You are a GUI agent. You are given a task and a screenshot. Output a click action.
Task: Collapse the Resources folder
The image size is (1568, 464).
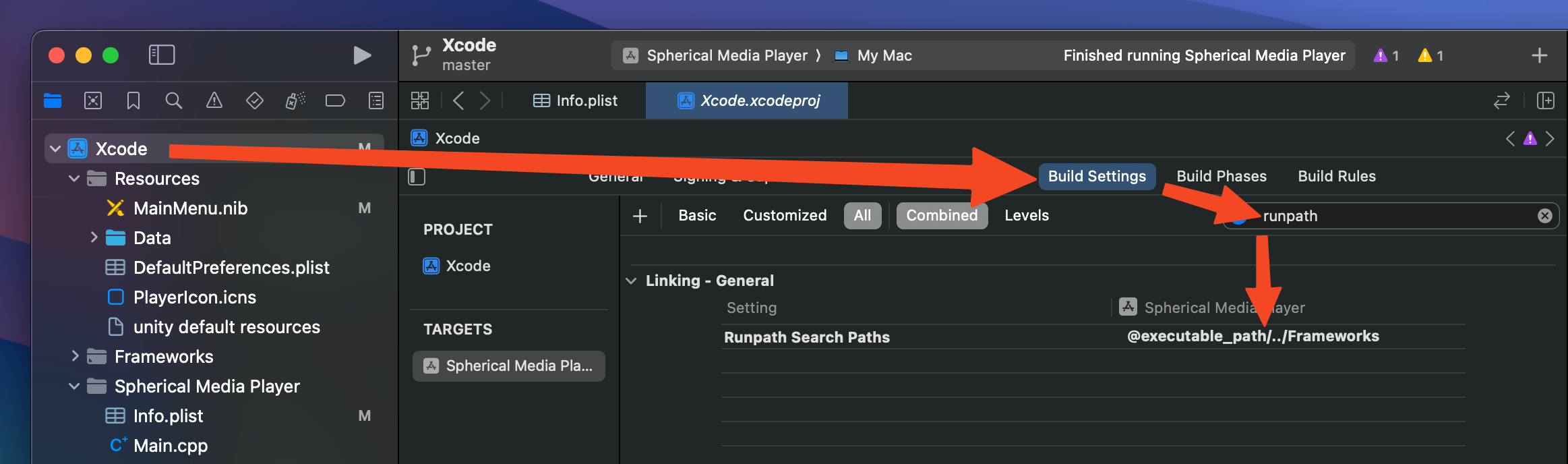[x=75, y=179]
